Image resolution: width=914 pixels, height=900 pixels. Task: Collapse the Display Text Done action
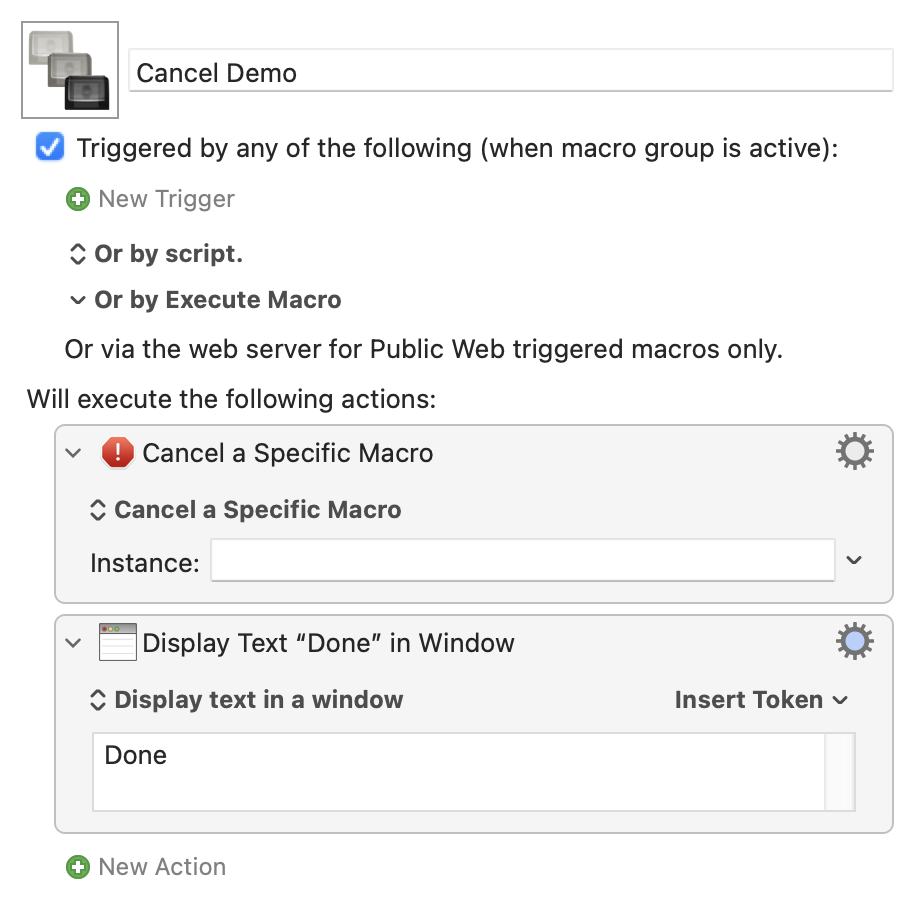point(73,643)
